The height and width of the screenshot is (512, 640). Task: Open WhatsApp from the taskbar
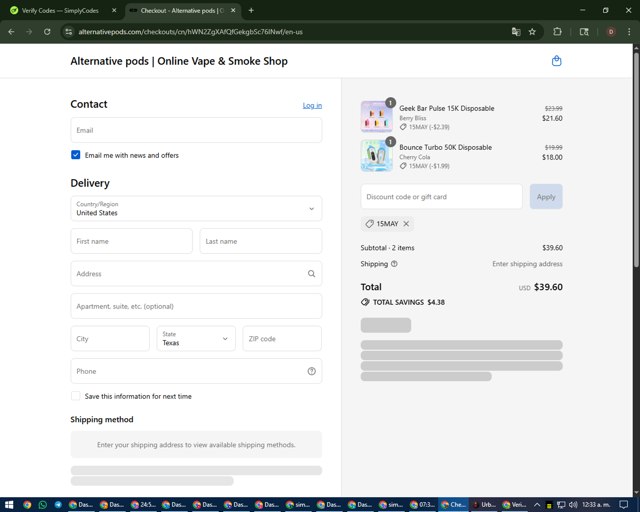43,505
